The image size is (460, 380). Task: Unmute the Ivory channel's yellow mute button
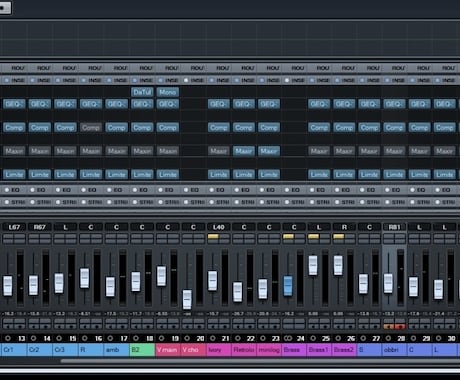(x=213, y=236)
